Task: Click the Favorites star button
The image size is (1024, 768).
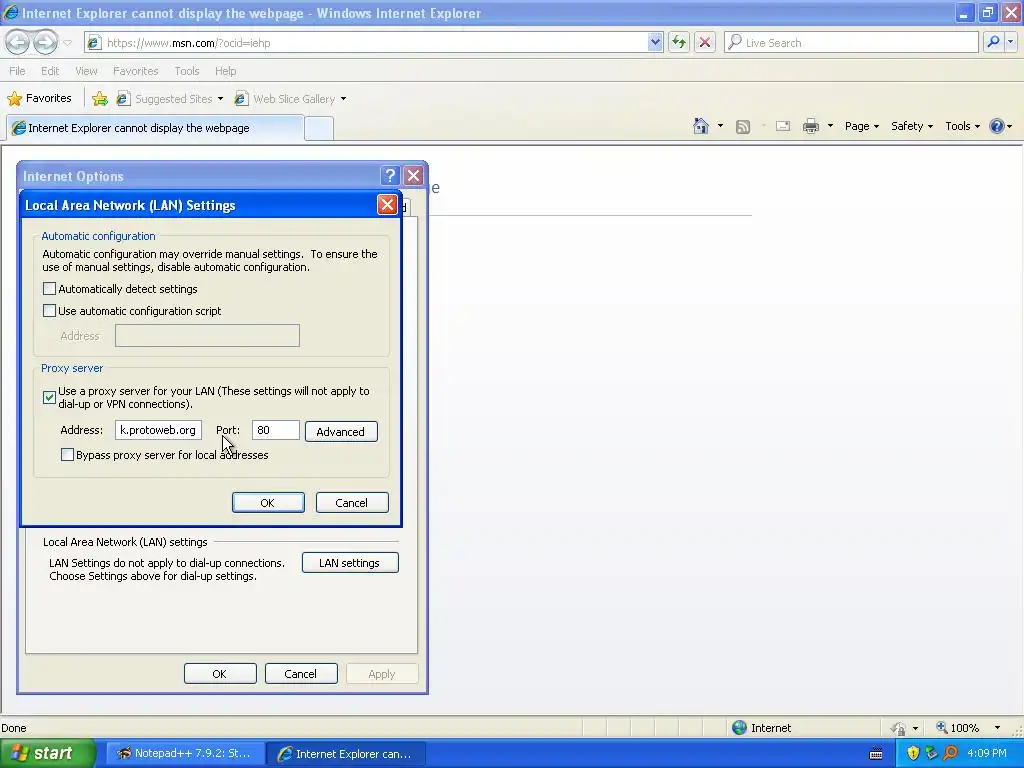Action: [39, 99]
